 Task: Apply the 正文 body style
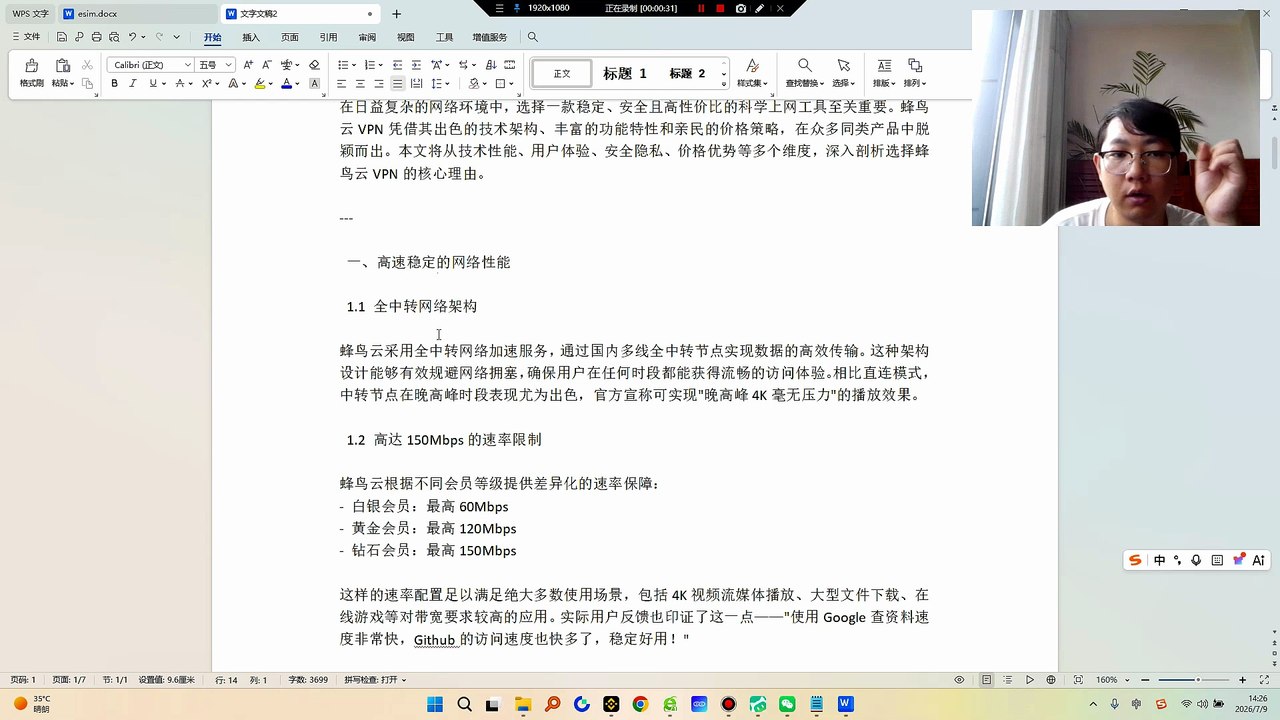tap(562, 73)
